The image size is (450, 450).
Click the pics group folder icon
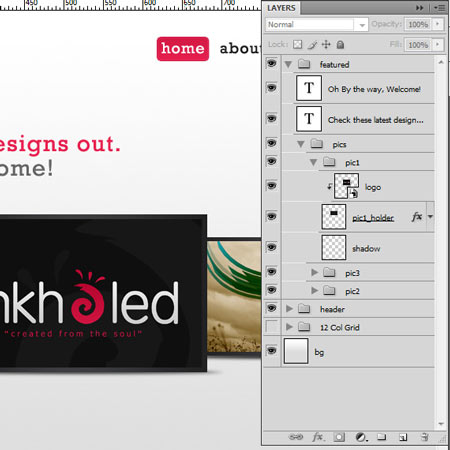point(317,144)
